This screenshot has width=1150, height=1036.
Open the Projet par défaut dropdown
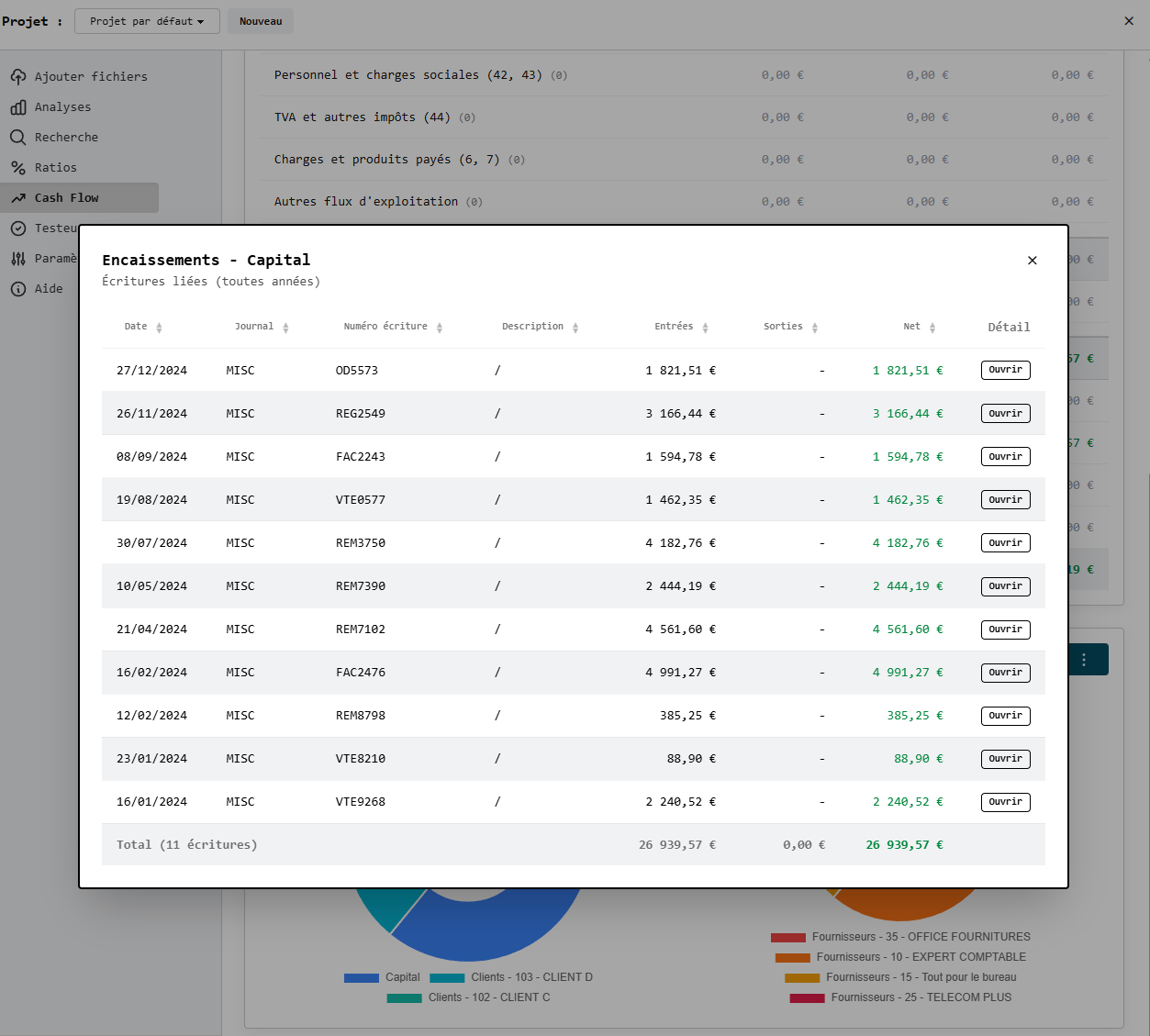147,21
